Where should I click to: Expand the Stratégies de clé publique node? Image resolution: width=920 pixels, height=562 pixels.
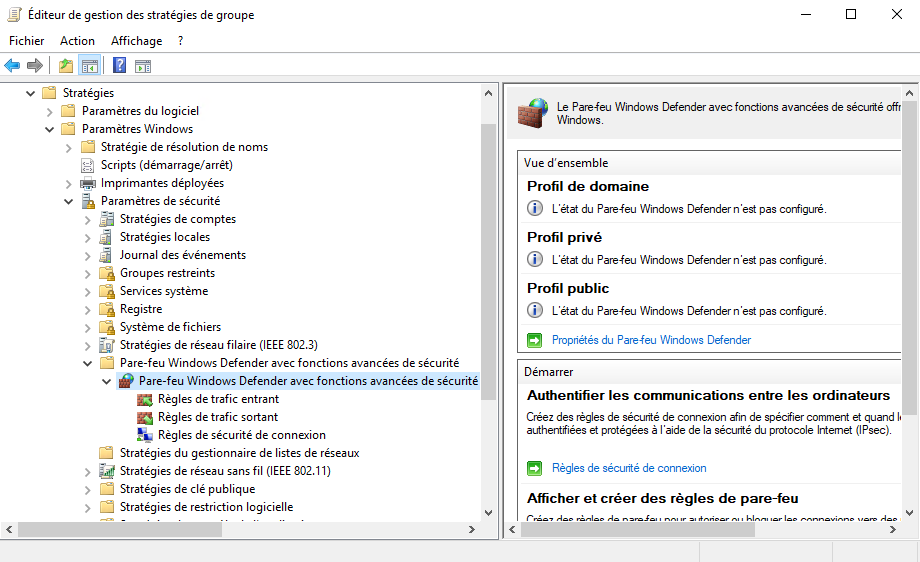point(87,489)
